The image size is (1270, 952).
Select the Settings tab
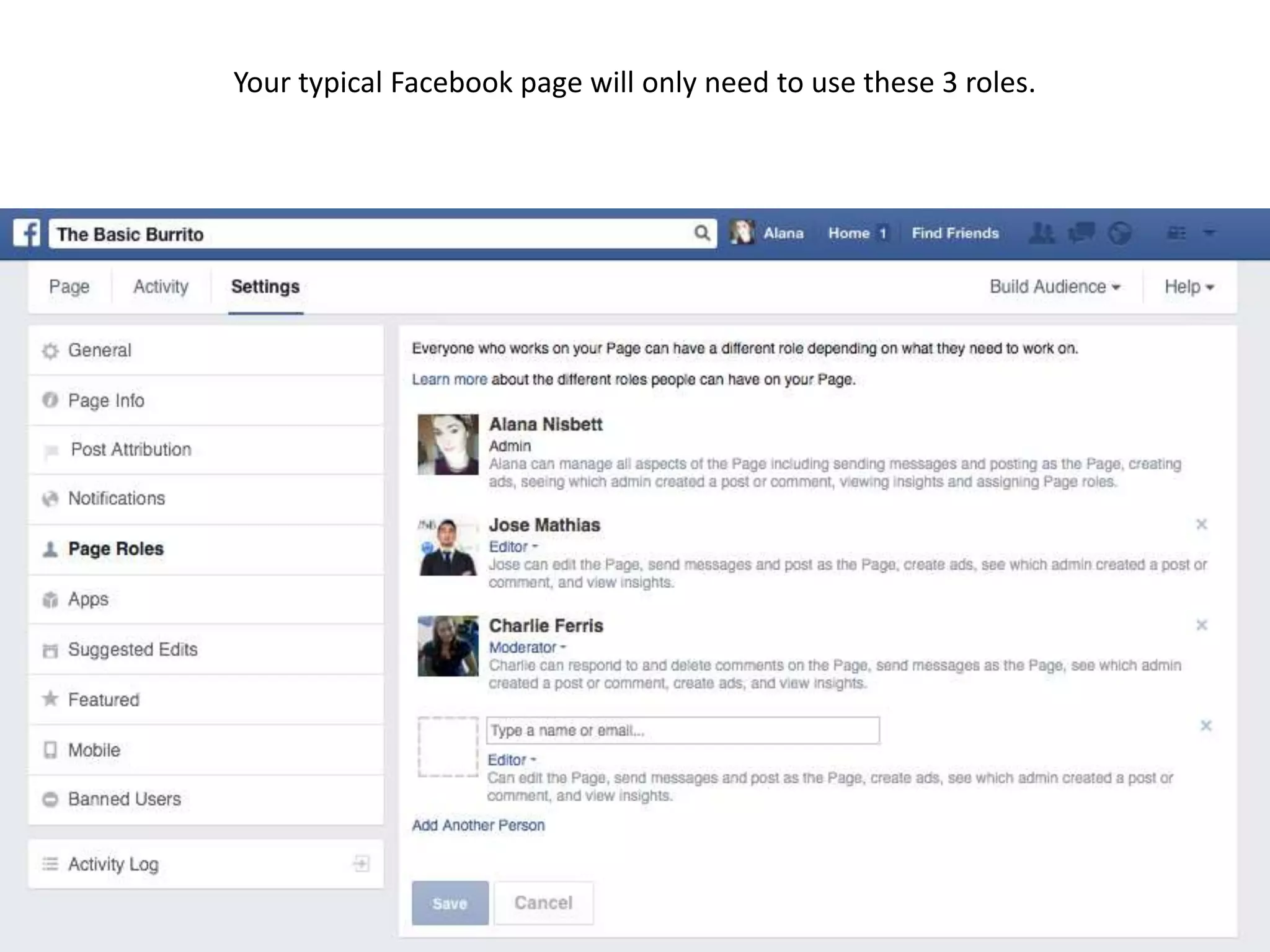pos(265,286)
